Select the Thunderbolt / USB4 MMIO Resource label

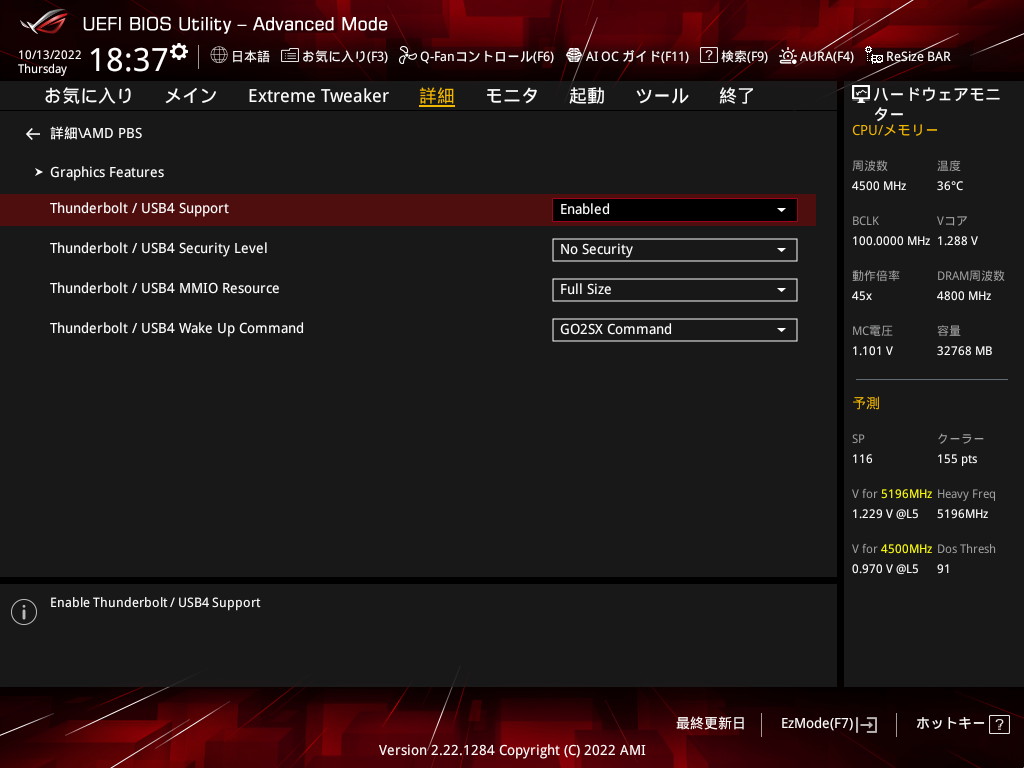(165, 289)
